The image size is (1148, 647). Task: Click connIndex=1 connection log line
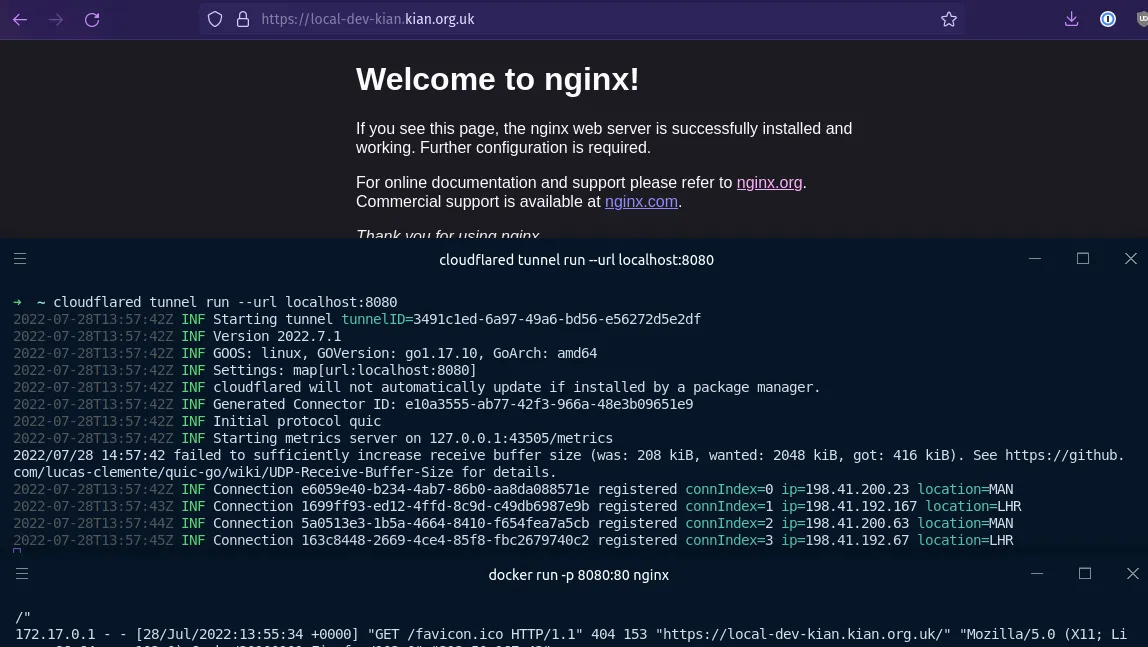[517, 506]
